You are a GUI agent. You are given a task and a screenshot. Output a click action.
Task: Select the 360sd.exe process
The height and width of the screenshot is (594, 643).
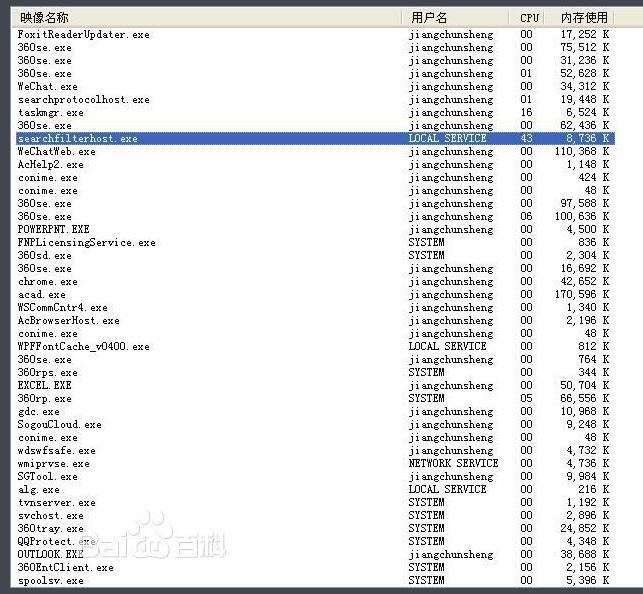pos(315,255)
